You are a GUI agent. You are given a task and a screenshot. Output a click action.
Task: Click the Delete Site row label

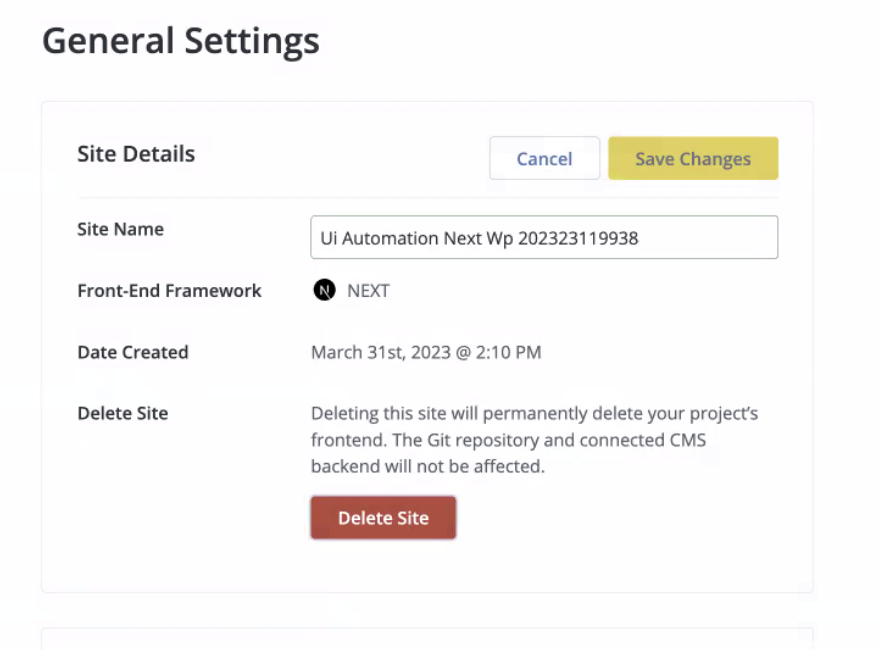pos(122,413)
